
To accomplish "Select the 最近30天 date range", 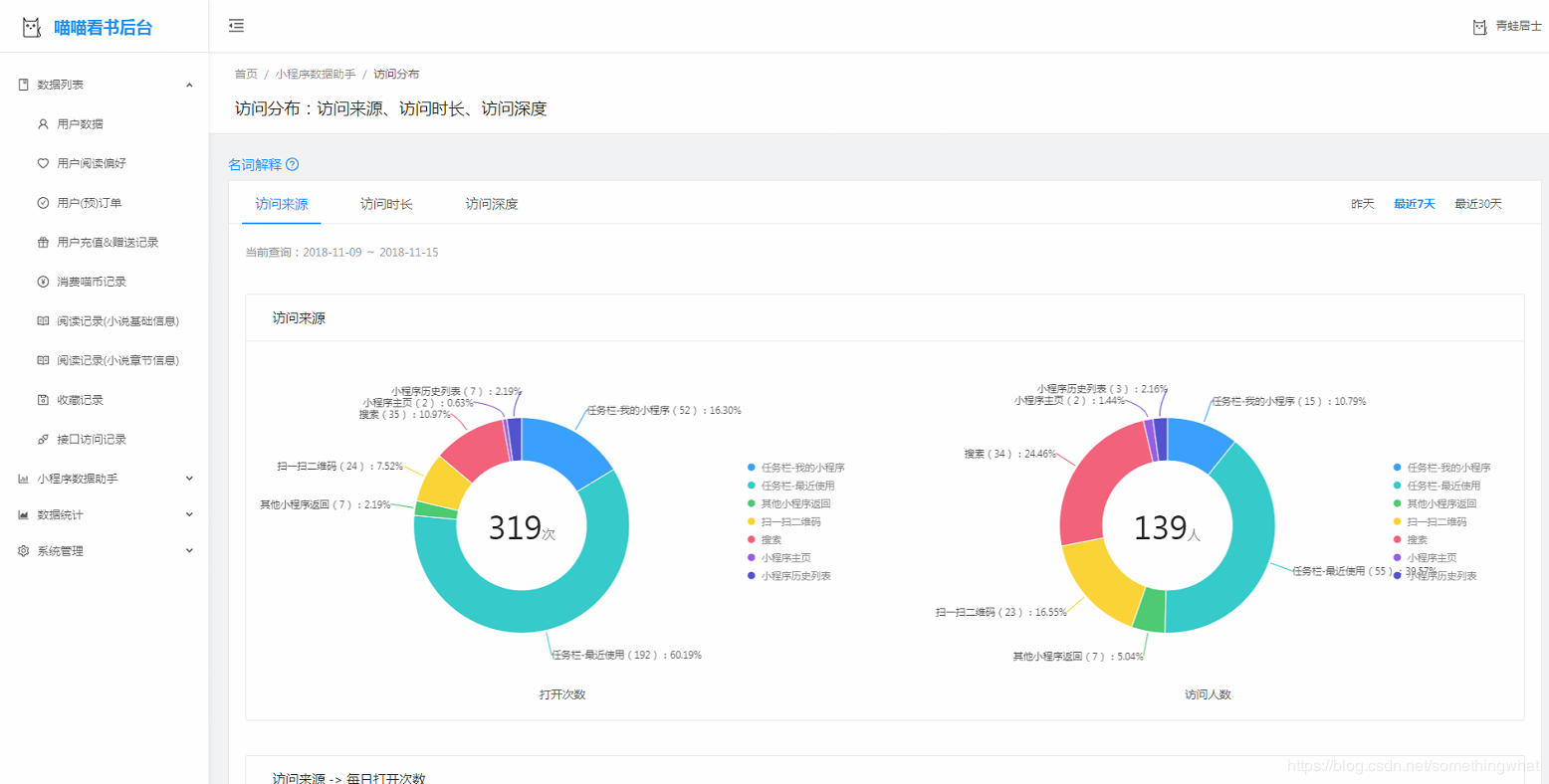I will 1477,204.
